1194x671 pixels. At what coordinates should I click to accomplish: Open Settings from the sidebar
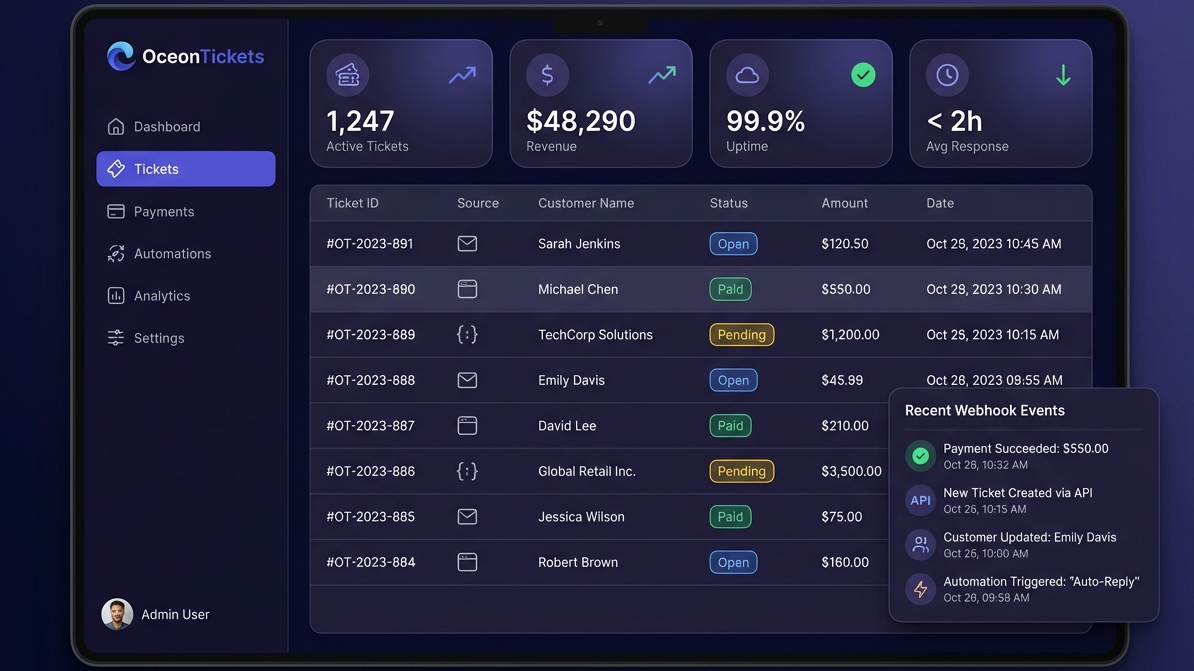point(158,338)
